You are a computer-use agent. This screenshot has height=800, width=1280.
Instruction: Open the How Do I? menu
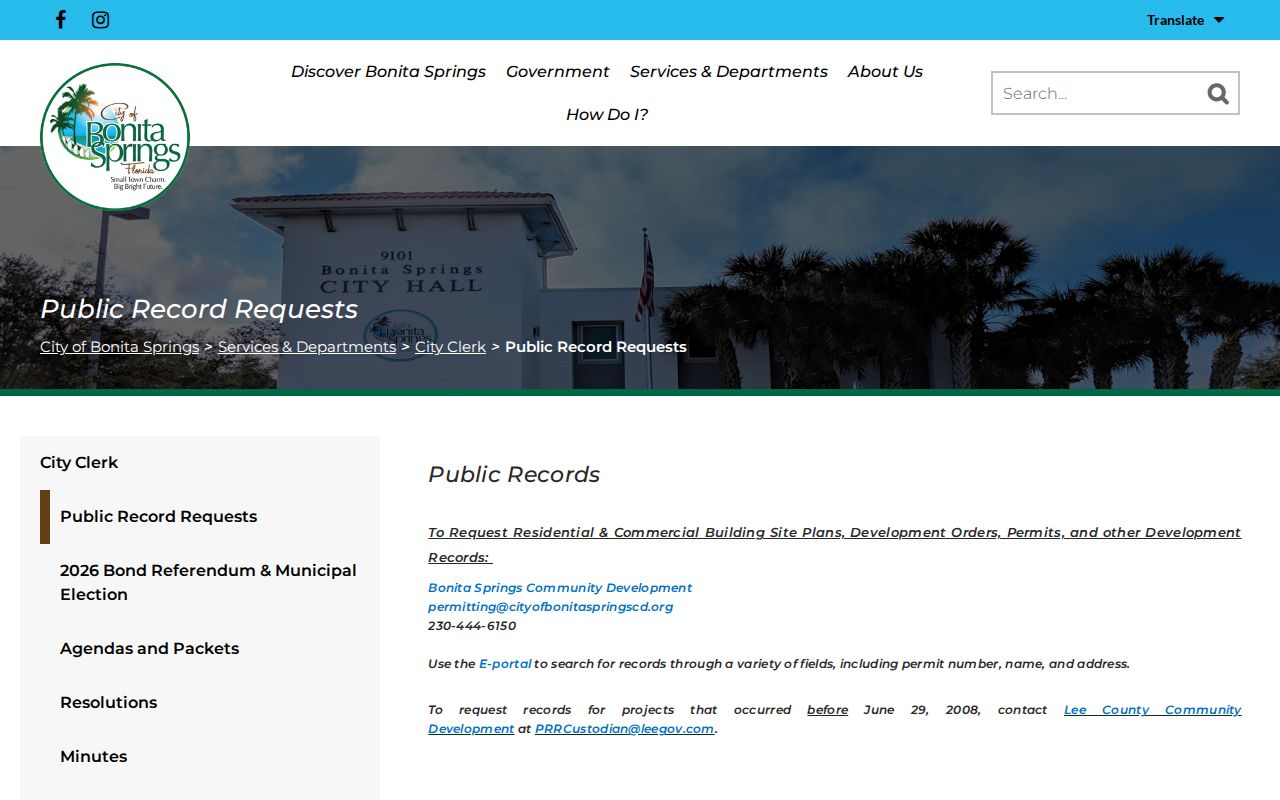click(607, 115)
